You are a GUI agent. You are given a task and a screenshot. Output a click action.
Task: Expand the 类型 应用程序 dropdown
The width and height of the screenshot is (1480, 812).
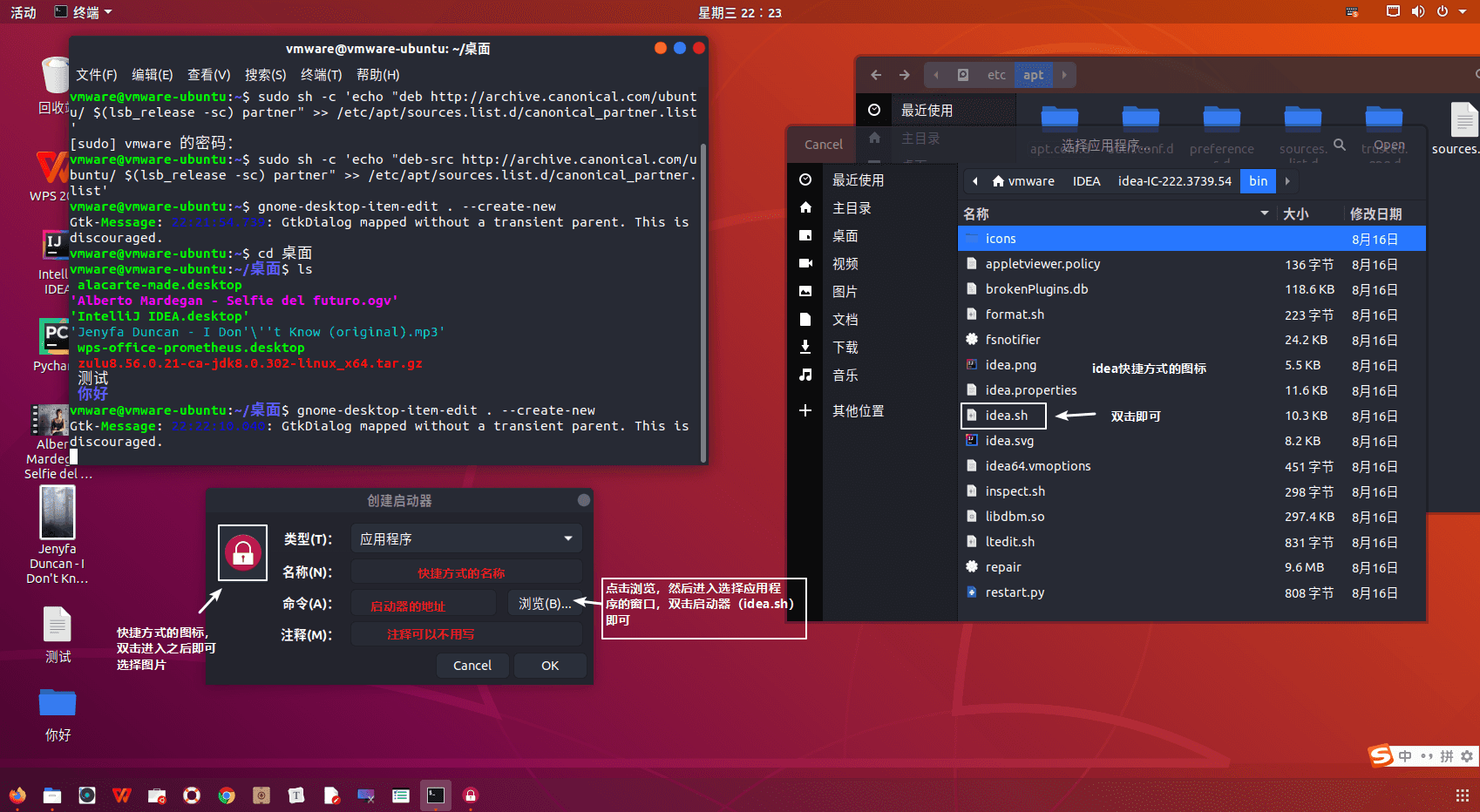tap(465, 538)
